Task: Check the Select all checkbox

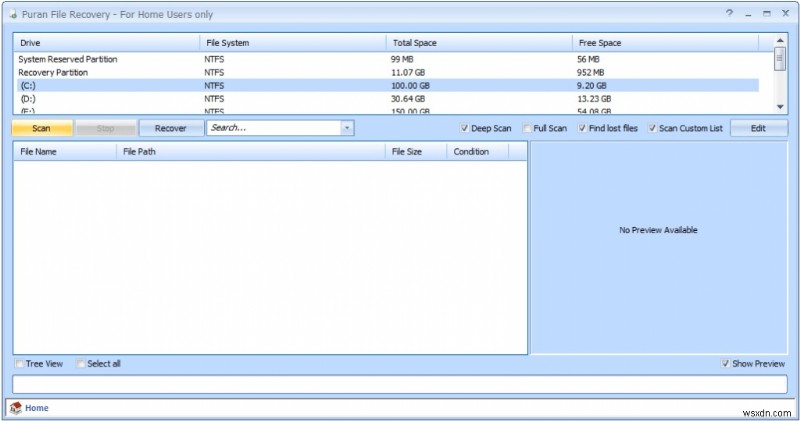Action: (x=81, y=363)
